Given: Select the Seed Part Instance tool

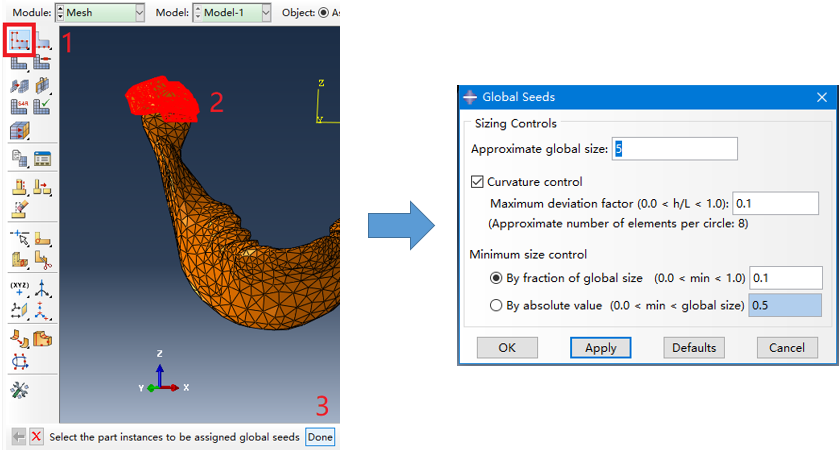Looking at the screenshot, I should pos(20,41).
